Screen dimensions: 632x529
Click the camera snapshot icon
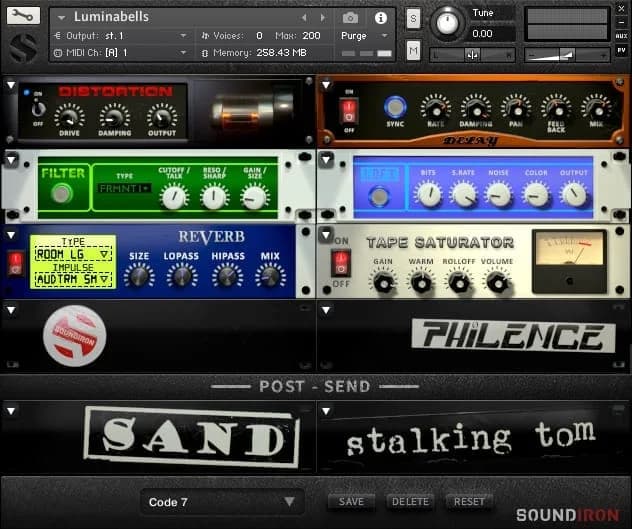point(350,18)
